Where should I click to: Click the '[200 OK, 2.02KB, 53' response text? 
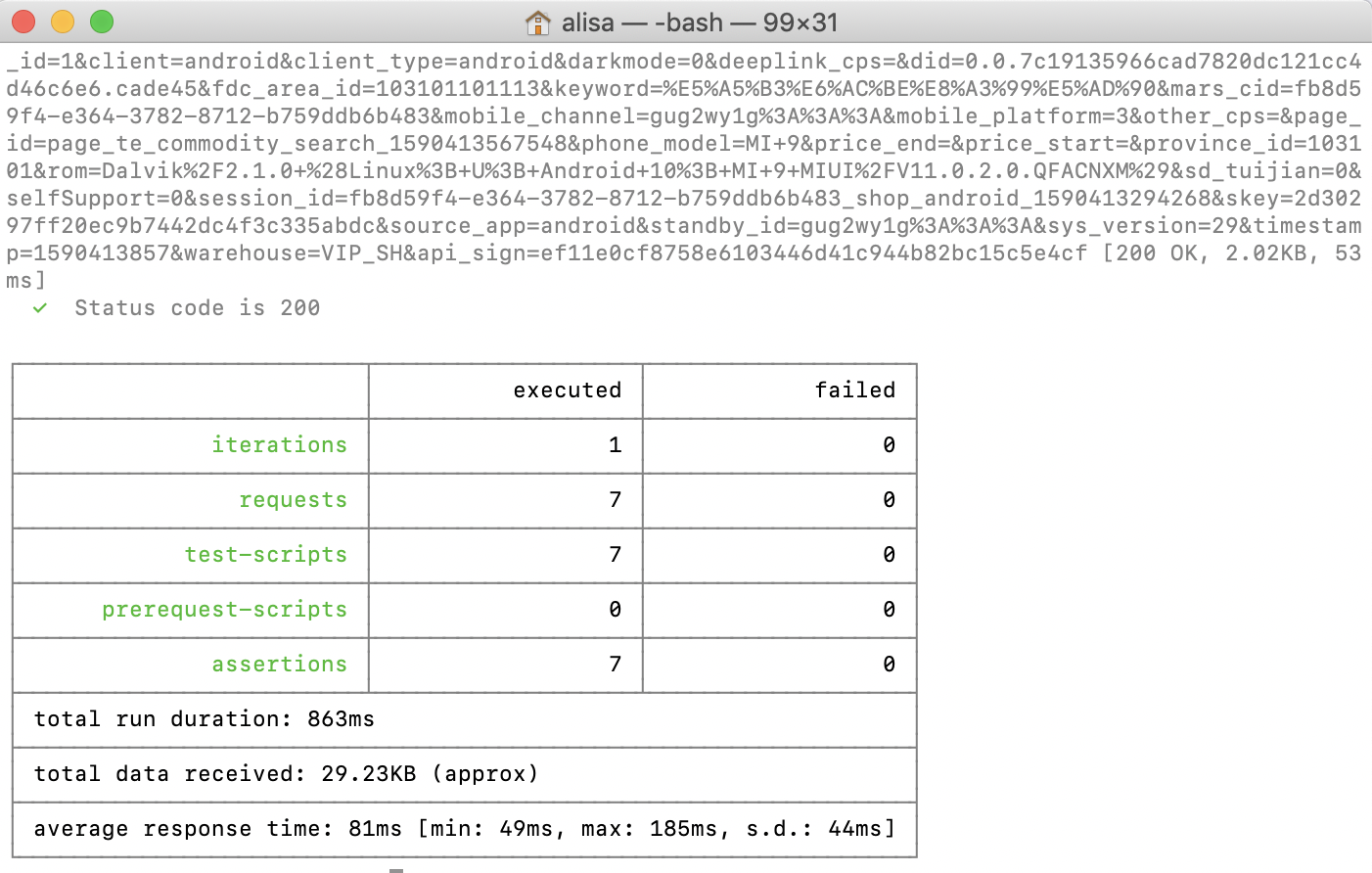pos(1232,253)
